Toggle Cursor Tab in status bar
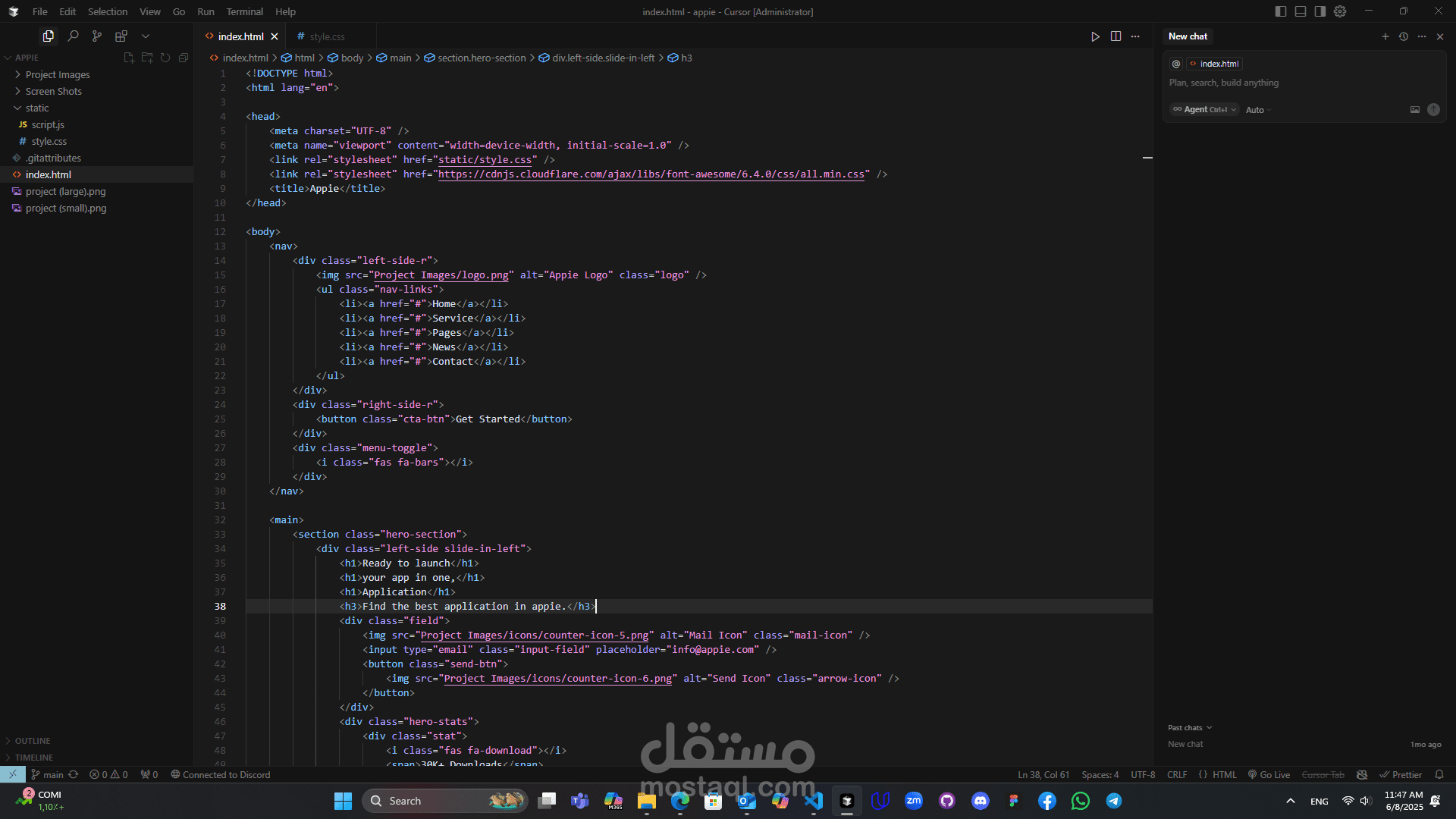The height and width of the screenshot is (819, 1456). tap(1323, 775)
